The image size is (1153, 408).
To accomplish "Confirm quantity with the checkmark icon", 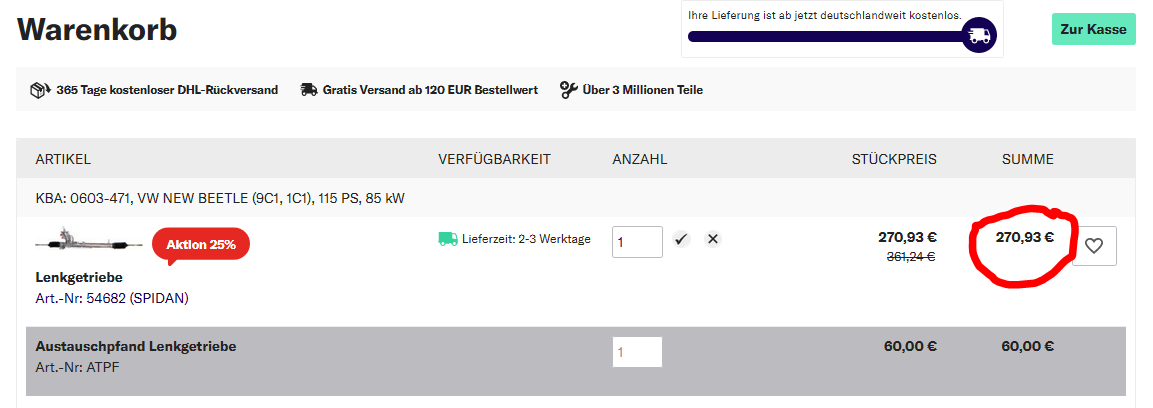I will click(x=681, y=240).
